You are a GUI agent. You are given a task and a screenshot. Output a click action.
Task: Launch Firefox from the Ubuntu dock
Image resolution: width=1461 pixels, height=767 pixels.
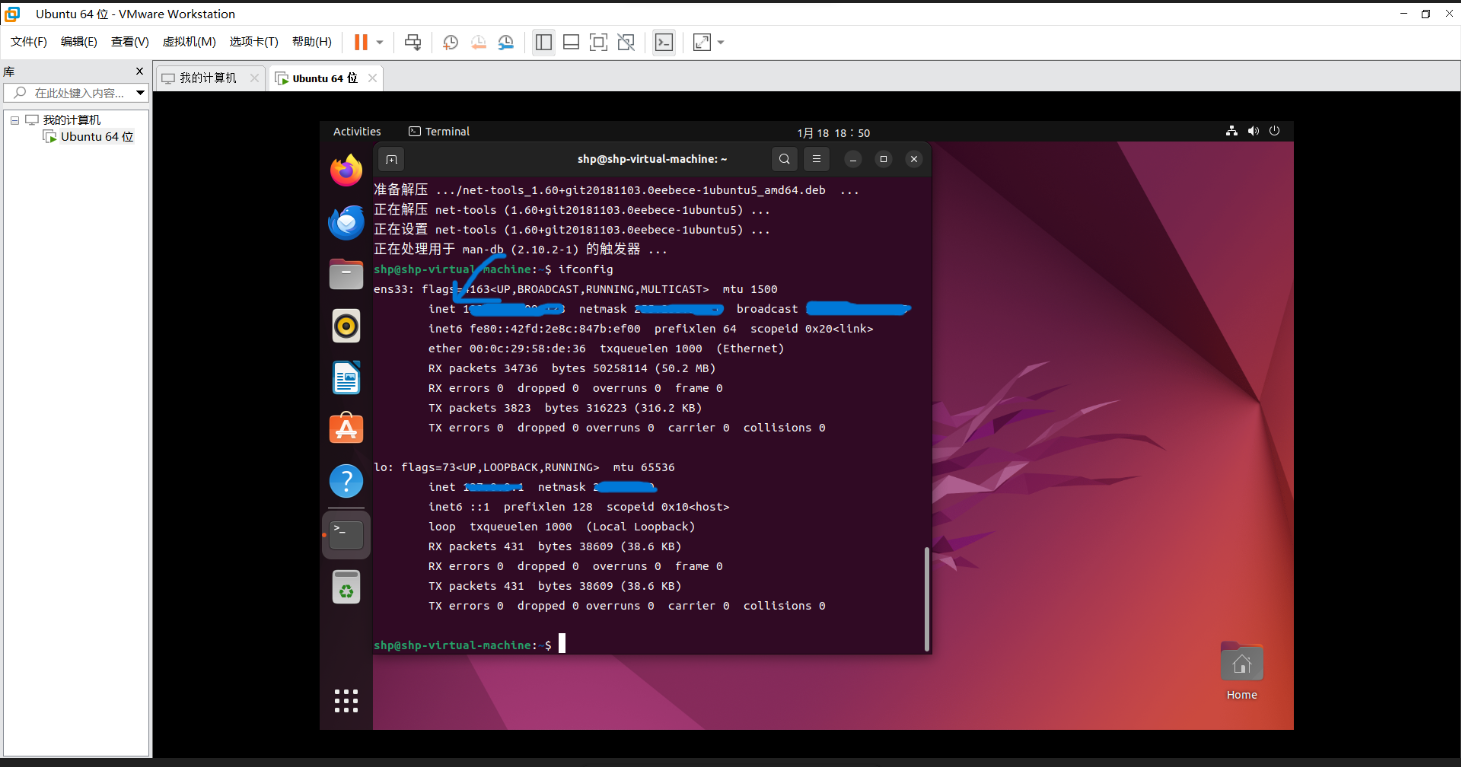tap(345, 170)
